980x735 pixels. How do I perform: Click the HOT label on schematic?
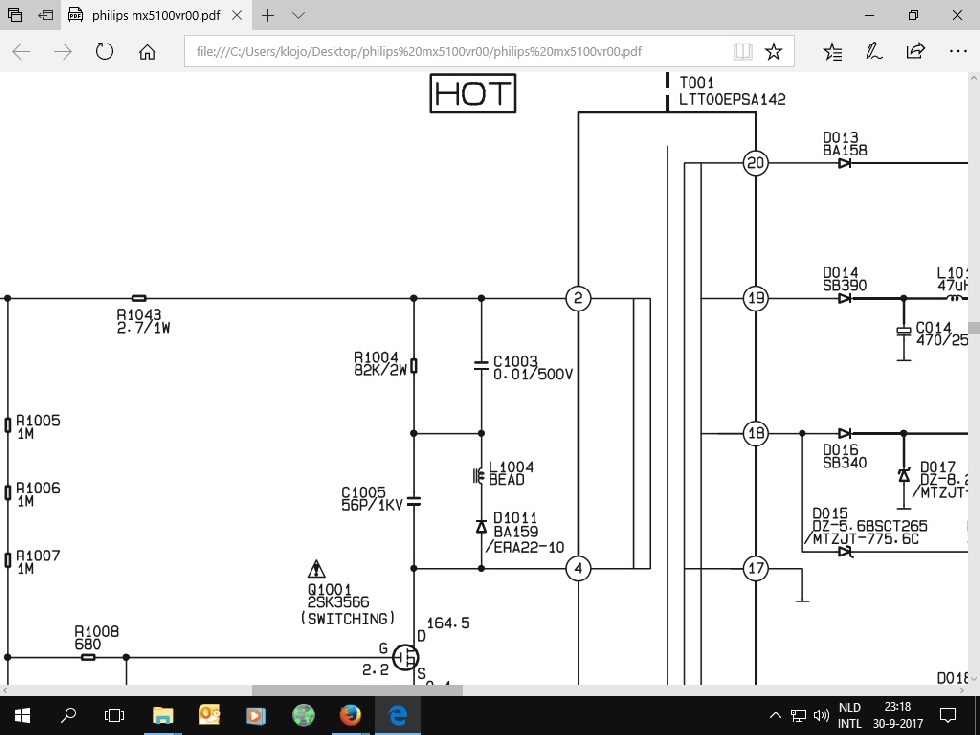(x=472, y=93)
